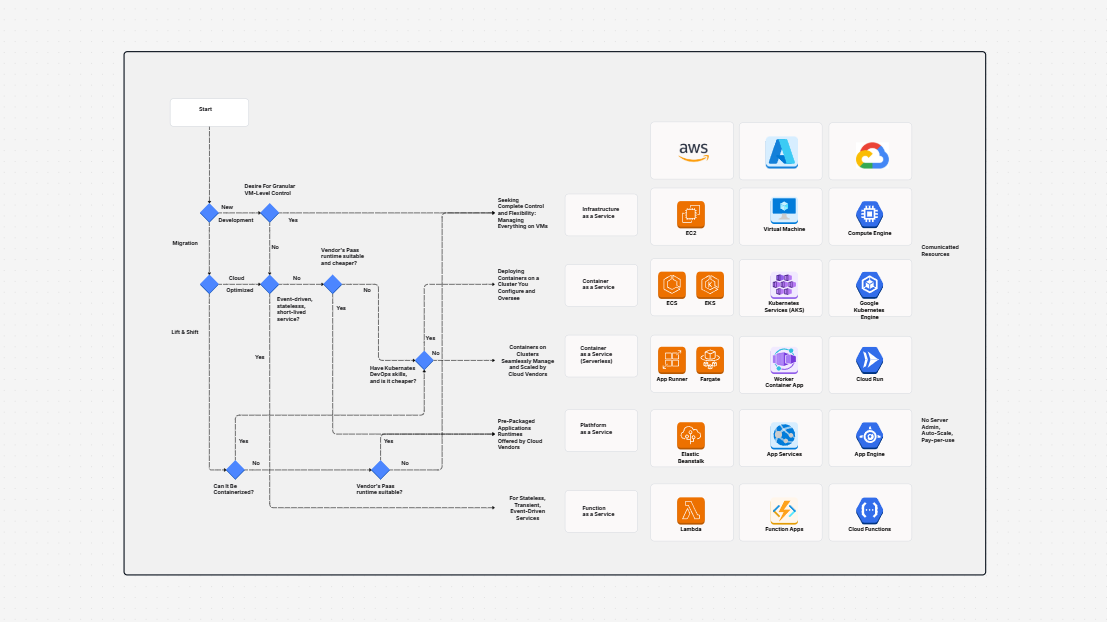Click the bottom Vendor's Paas runtime suitable diamond

pos(381,470)
